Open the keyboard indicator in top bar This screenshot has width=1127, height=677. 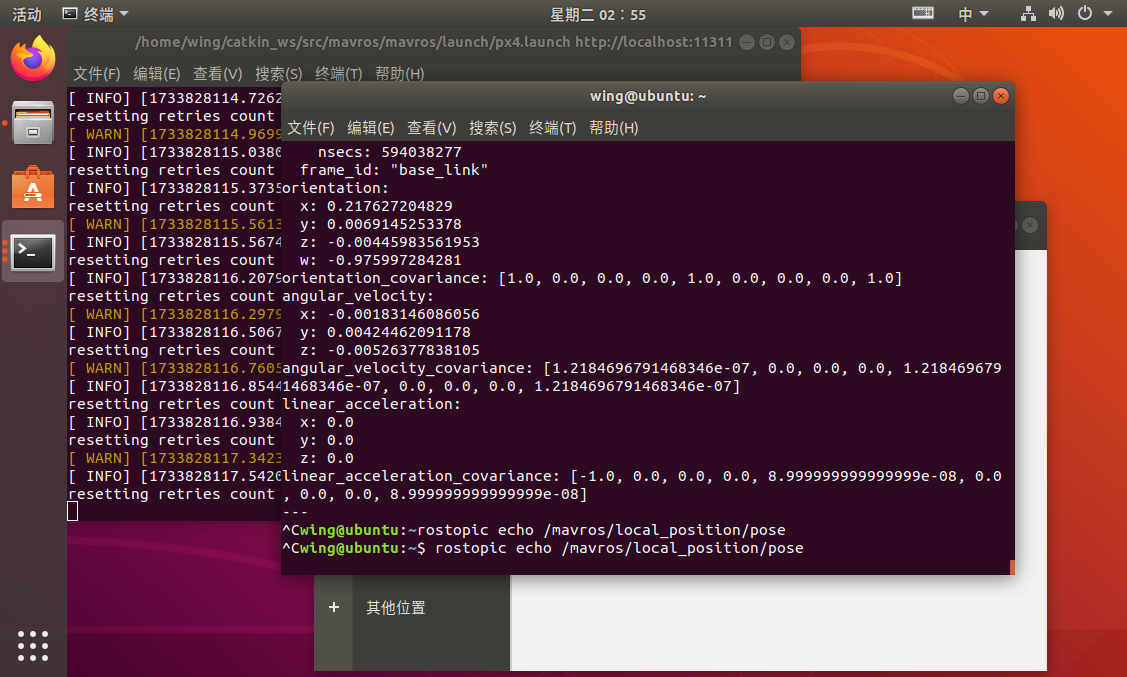pos(922,14)
